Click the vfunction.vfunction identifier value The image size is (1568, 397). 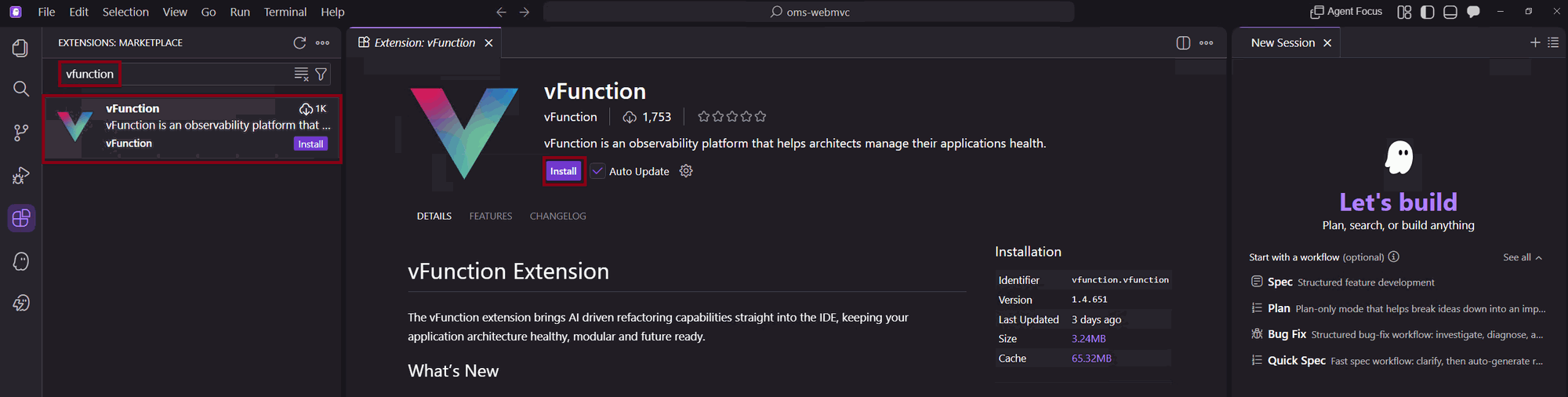[1120, 280]
